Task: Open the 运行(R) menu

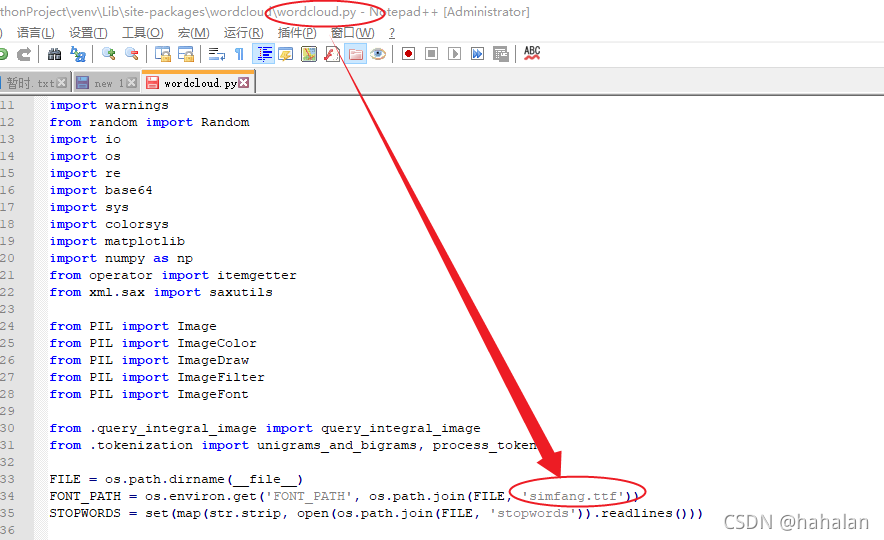Action: (x=244, y=33)
